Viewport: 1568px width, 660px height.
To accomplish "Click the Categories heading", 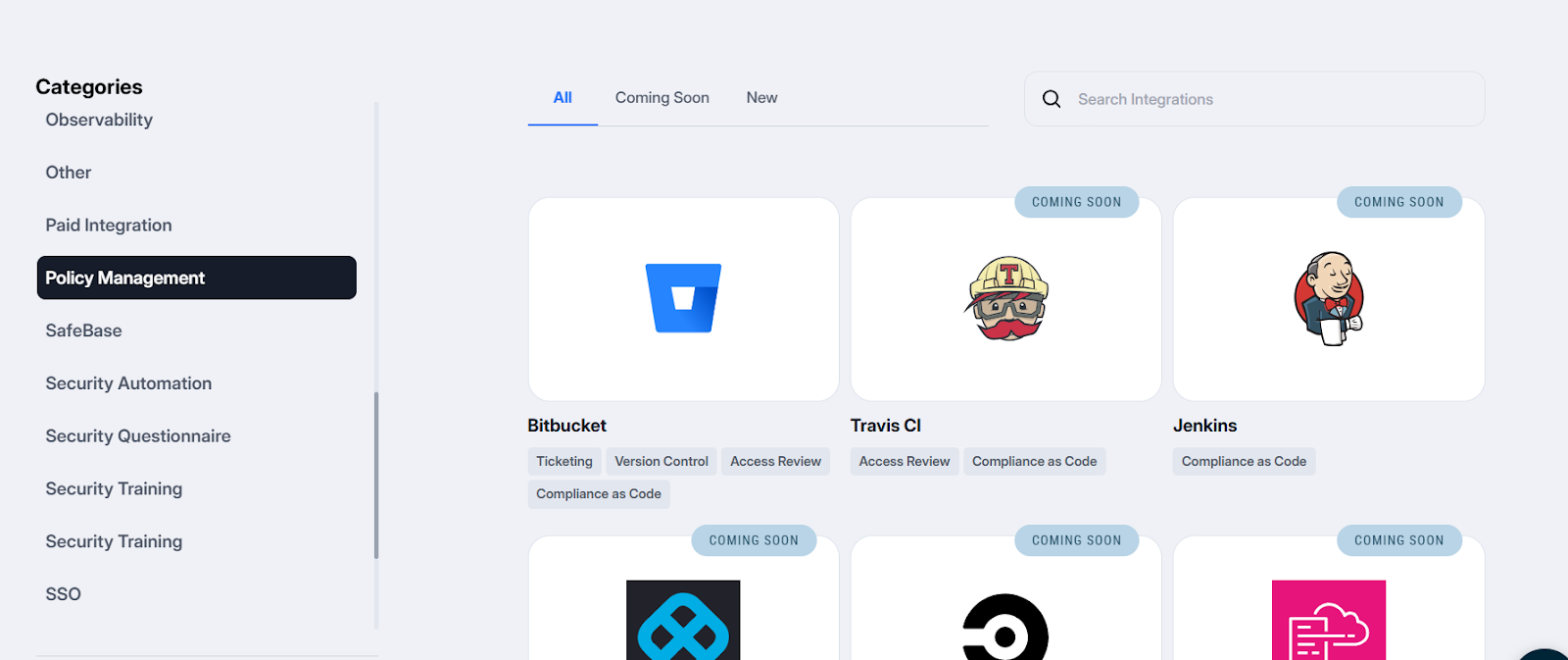I will [x=89, y=87].
